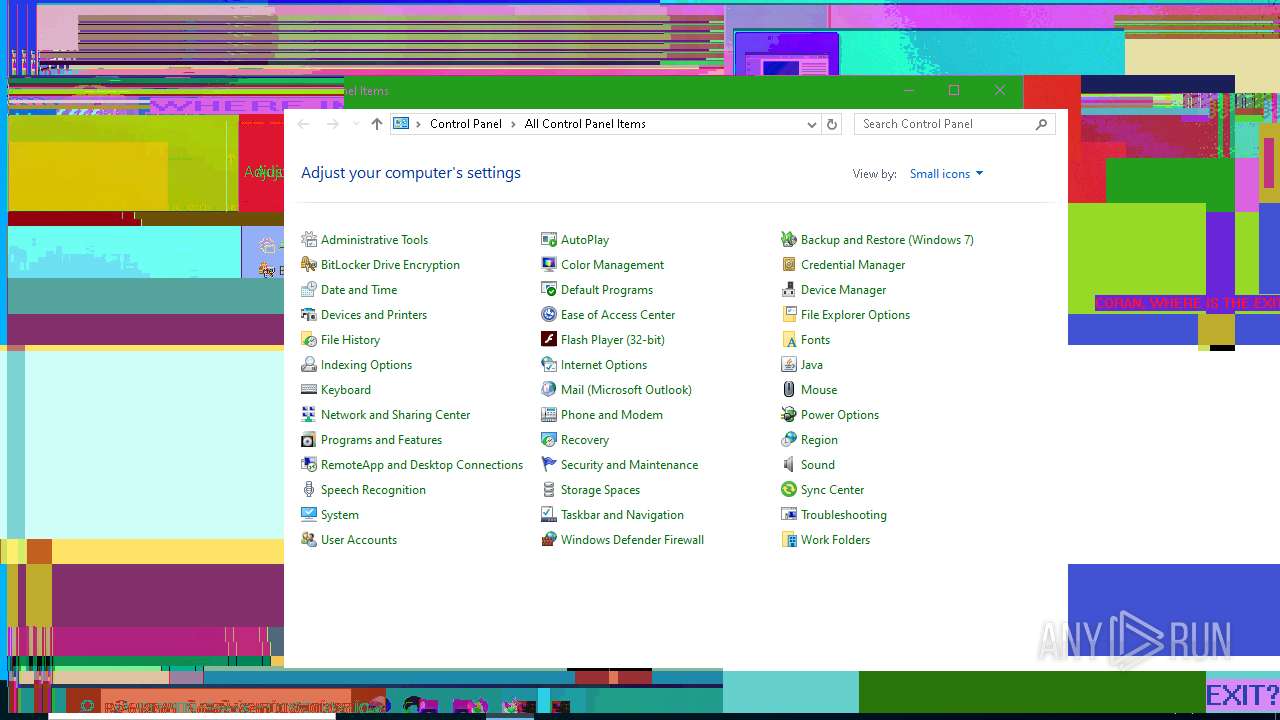The width and height of the screenshot is (1280, 720).
Task: Click the Forward navigation arrow
Action: pos(333,124)
